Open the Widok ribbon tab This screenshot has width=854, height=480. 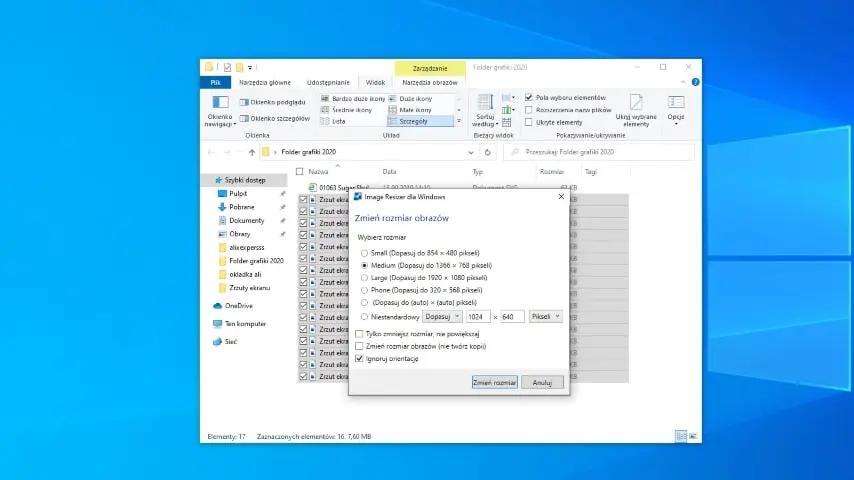pyautogui.click(x=375, y=82)
